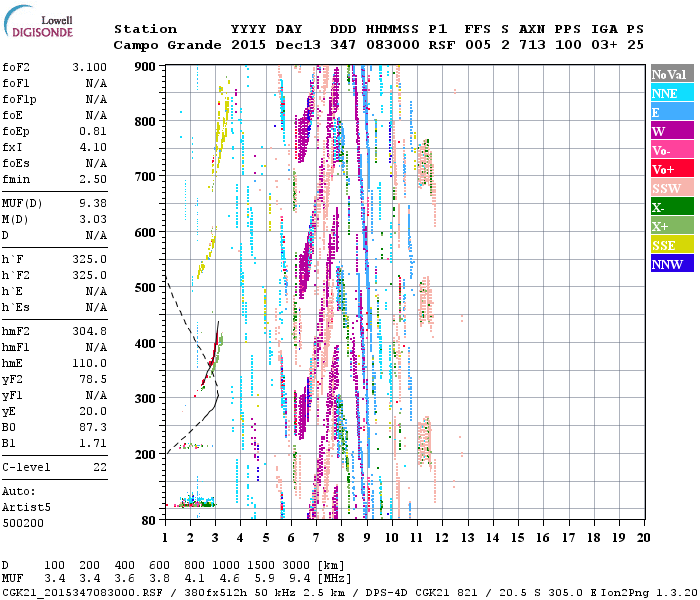
Task: Click the PPS value 100
Action: point(568,45)
